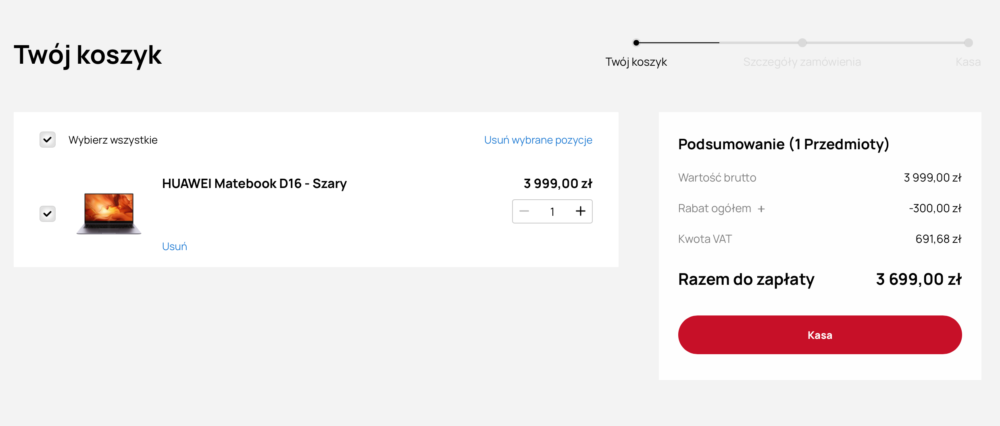
Task: Select the quantity field showing 1
Action: [552, 212]
